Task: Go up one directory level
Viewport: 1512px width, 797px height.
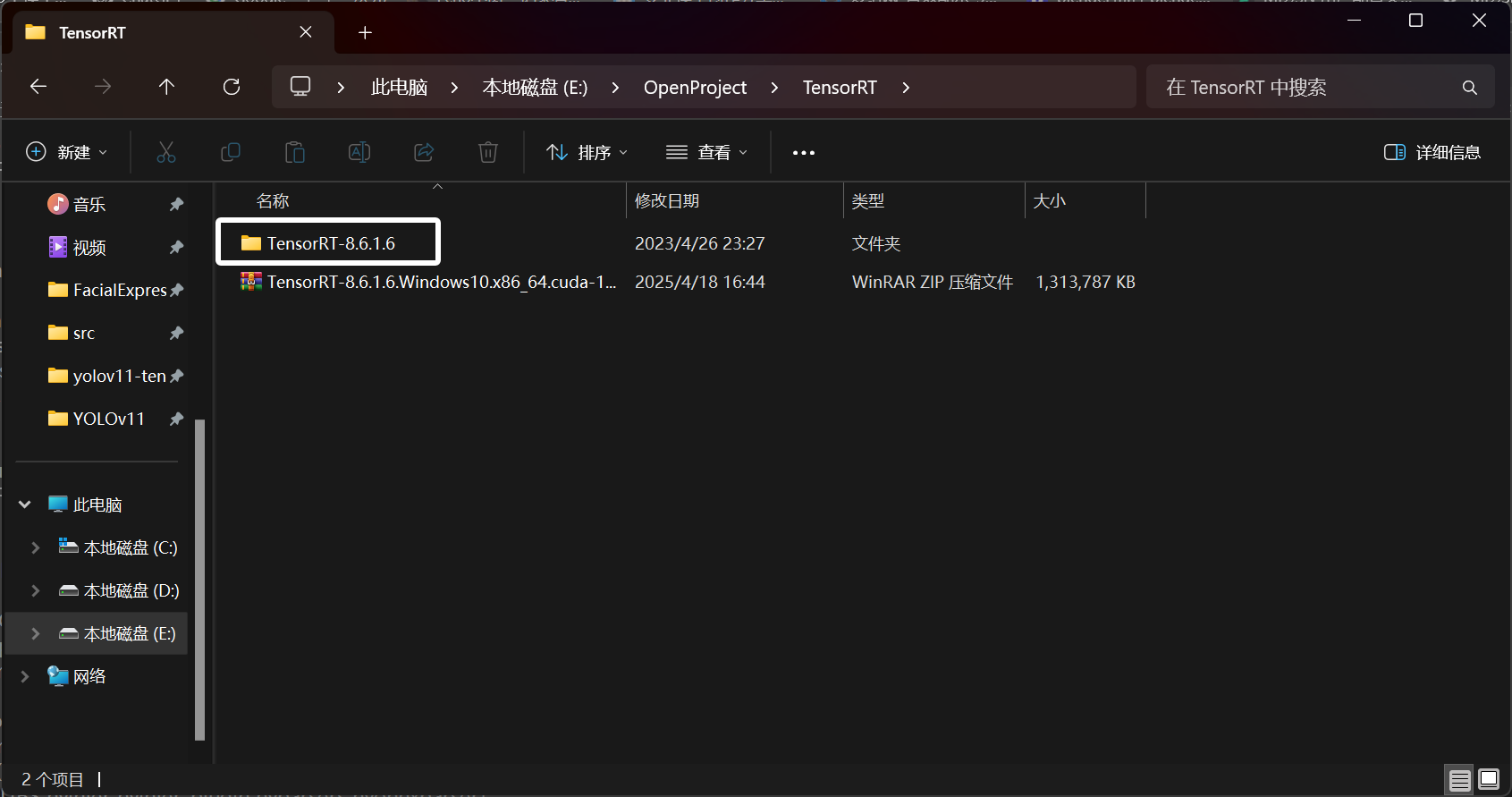Action: [x=166, y=87]
